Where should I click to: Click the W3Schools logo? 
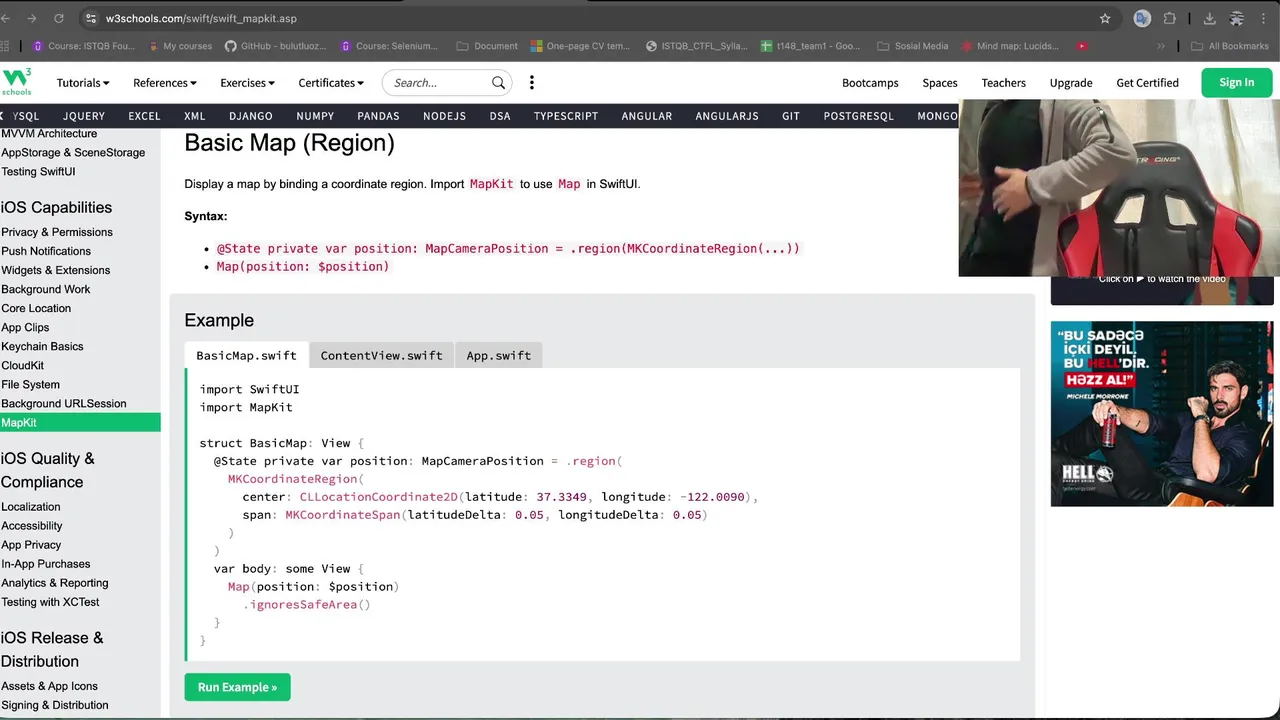click(x=17, y=82)
